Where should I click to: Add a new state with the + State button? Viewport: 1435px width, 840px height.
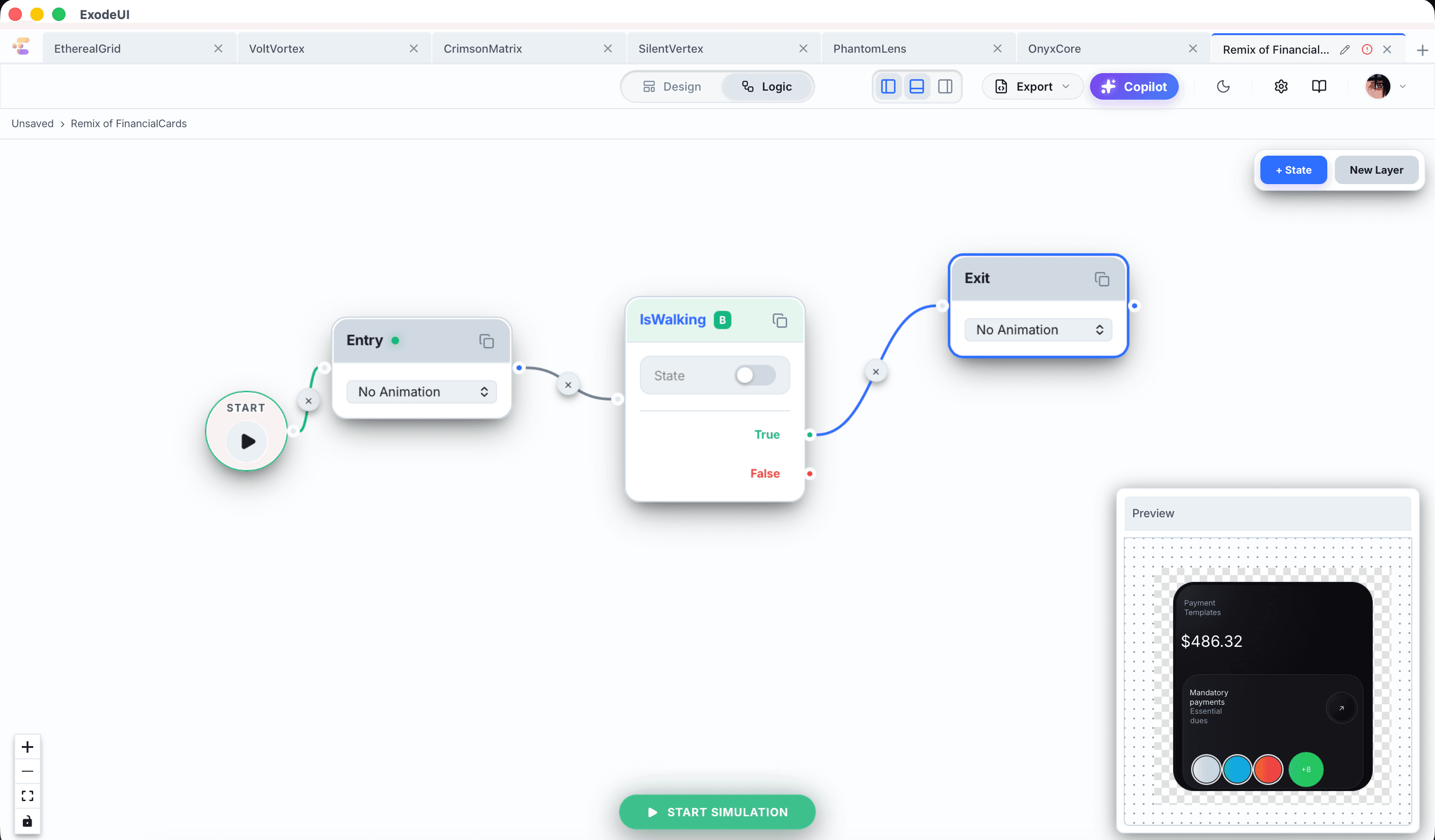1293,170
